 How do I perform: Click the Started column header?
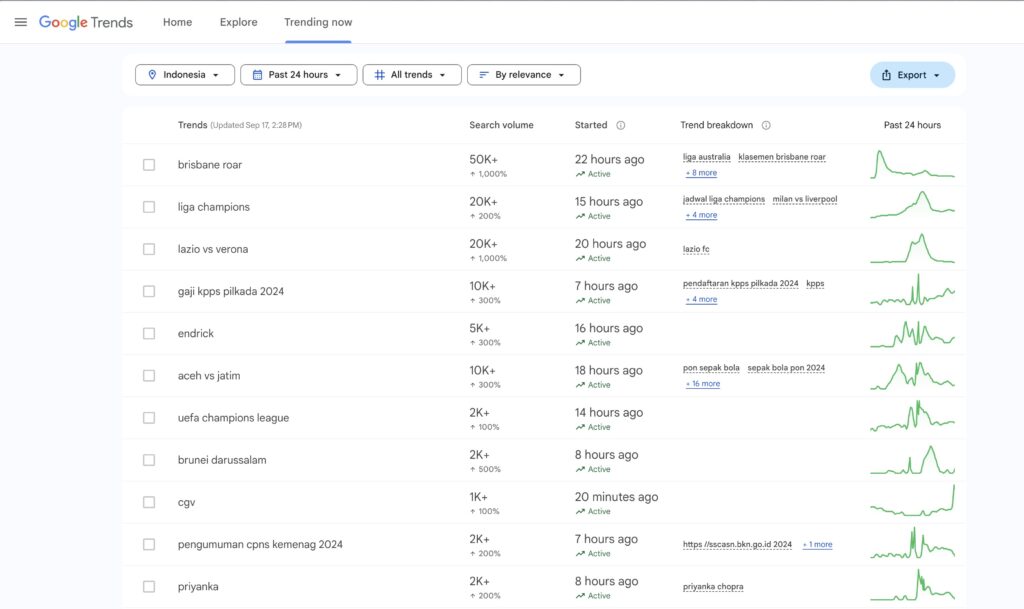(x=591, y=125)
